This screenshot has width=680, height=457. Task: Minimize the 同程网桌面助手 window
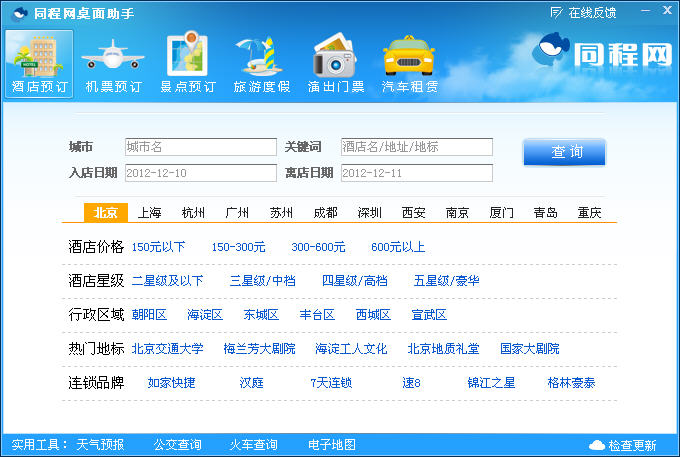[x=646, y=10]
